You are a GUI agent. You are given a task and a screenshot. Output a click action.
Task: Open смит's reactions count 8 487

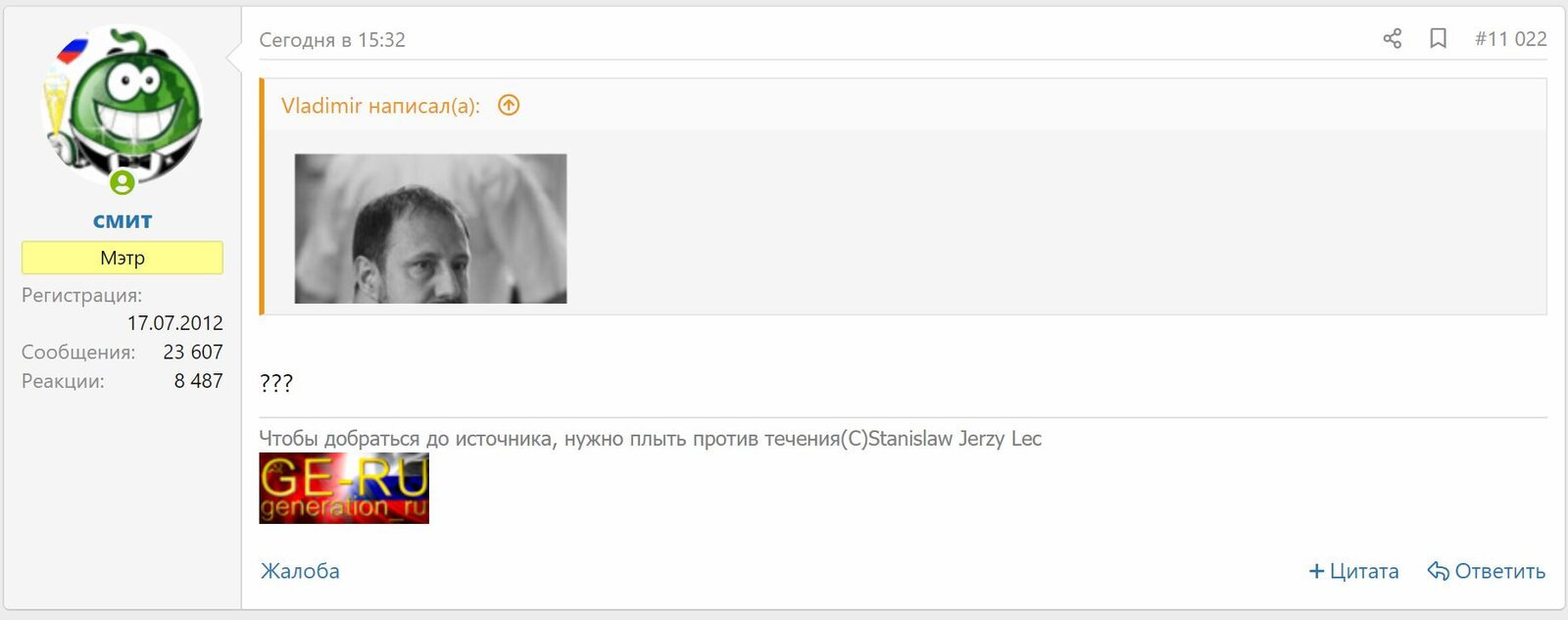(x=199, y=381)
